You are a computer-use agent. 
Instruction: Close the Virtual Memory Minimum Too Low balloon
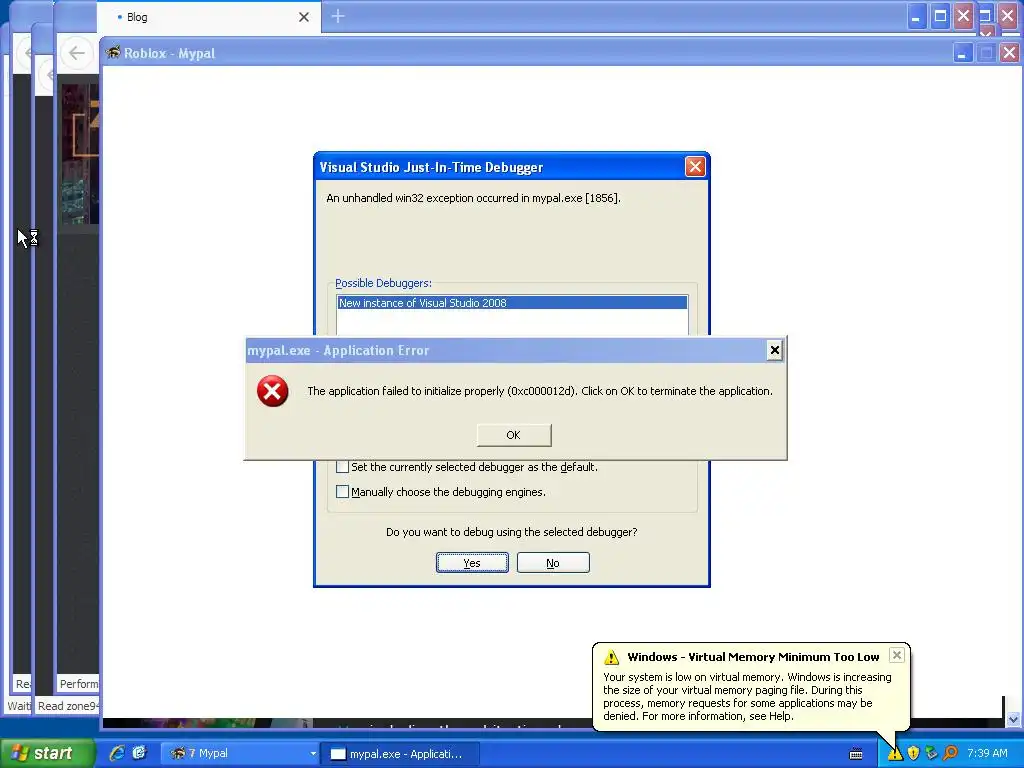pos(897,655)
